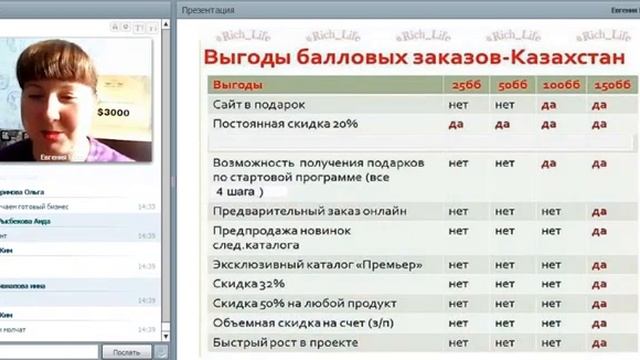640x360 pixels.
Task: Click the Эксклюзивный каталог «Премьер» row label
Action: [318, 265]
